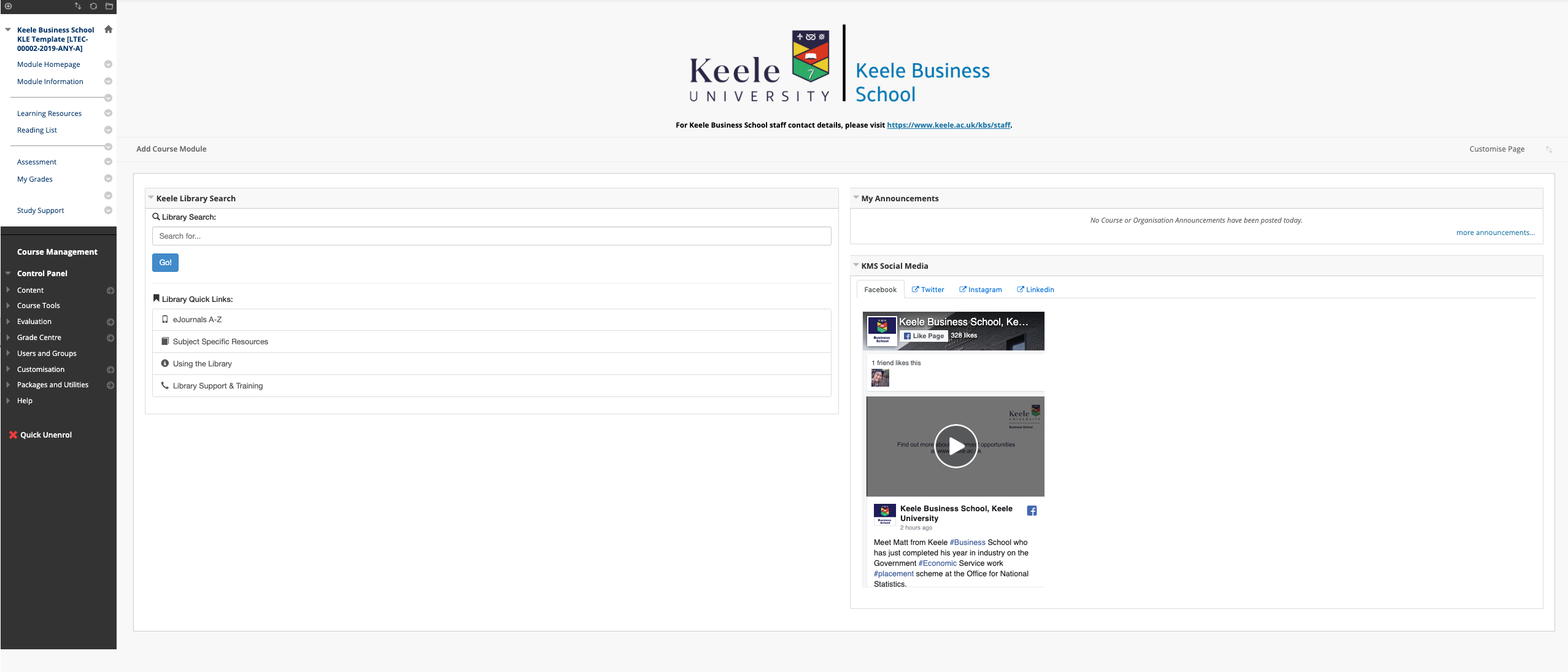
Task: Click the magnifier icon beside Library Search
Action: [x=155, y=217]
